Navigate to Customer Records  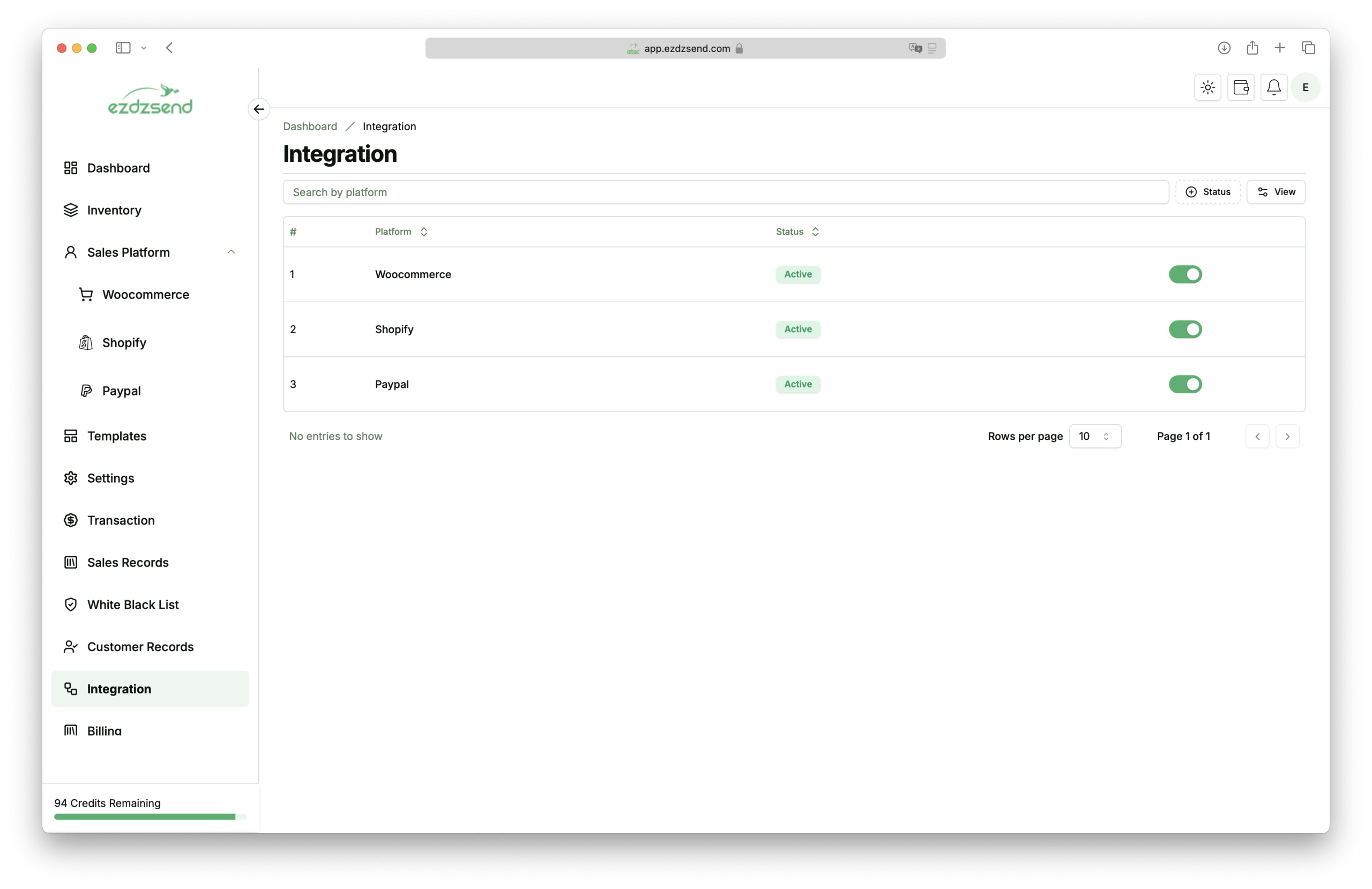[140, 647]
